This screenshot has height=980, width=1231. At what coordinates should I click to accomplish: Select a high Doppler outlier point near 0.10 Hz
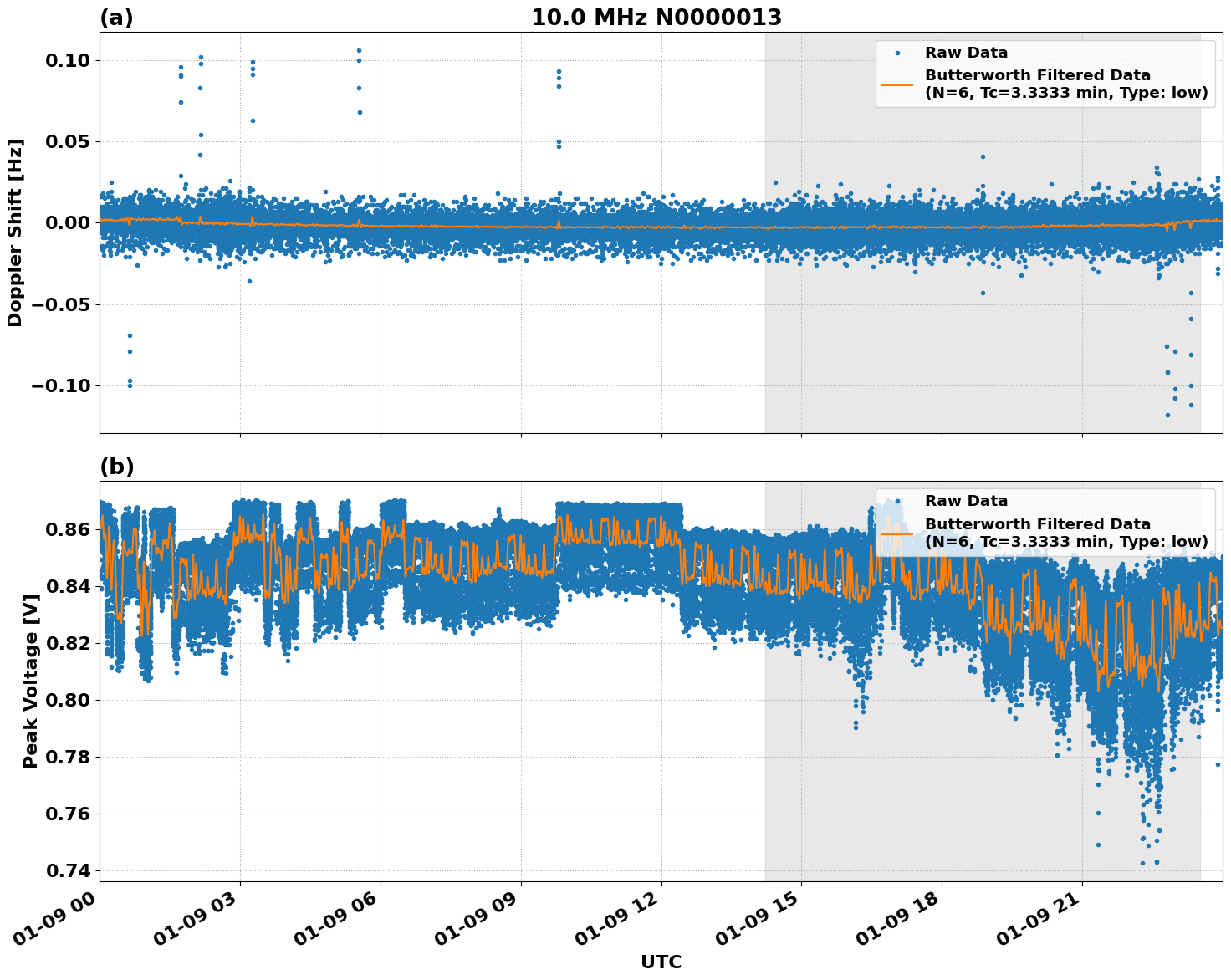357,51
